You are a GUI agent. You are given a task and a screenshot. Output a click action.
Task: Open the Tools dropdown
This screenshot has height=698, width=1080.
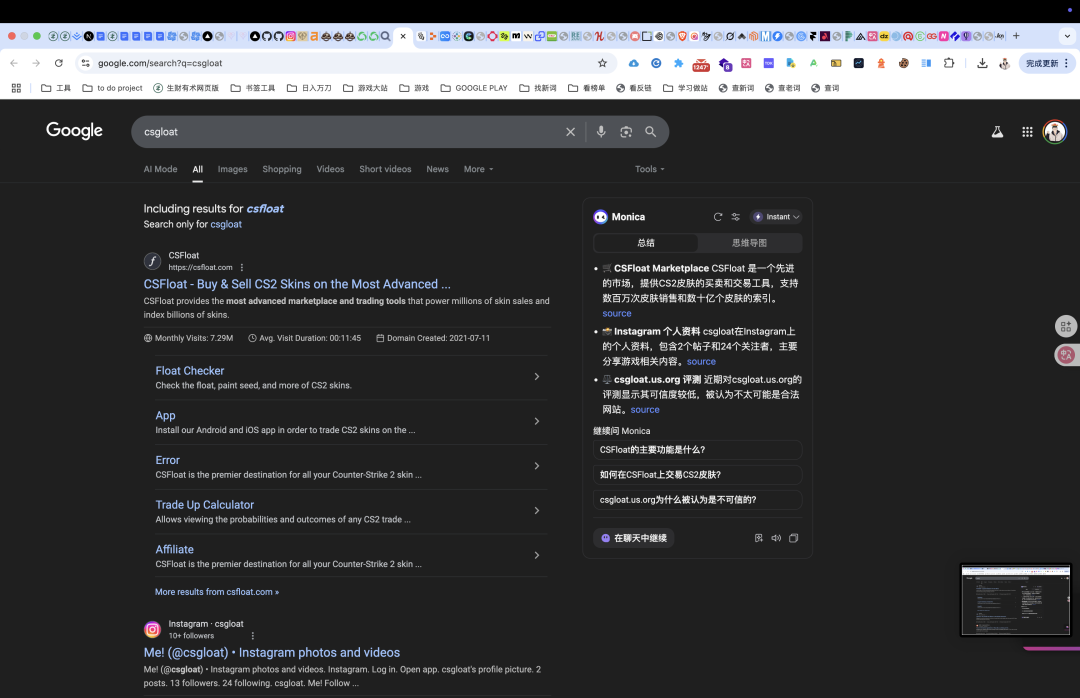[x=650, y=169]
